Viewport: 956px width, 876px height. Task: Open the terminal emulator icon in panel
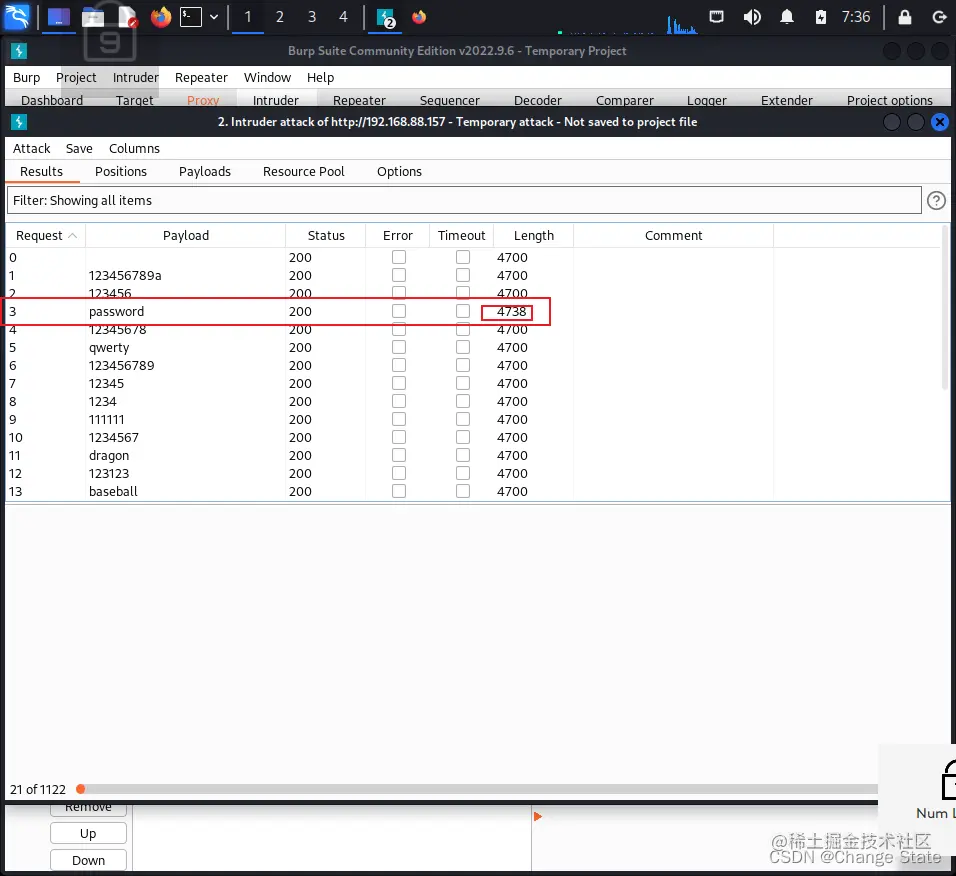click(x=191, y=17)
